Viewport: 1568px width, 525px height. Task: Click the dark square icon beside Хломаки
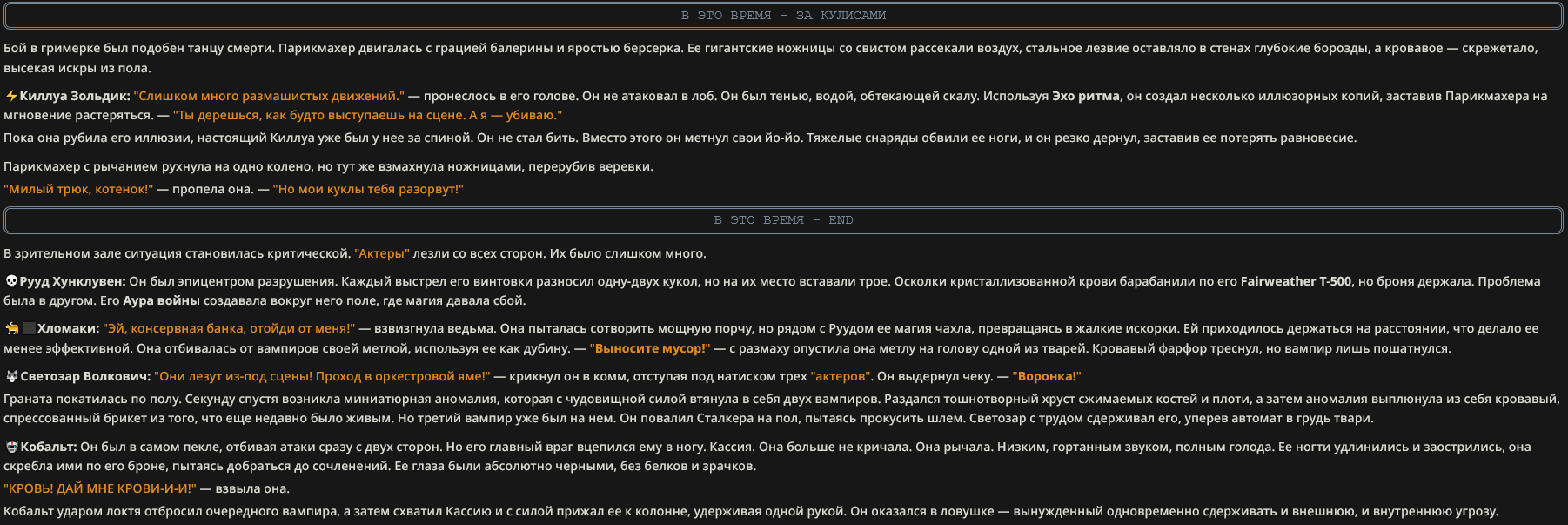[29, 329]
